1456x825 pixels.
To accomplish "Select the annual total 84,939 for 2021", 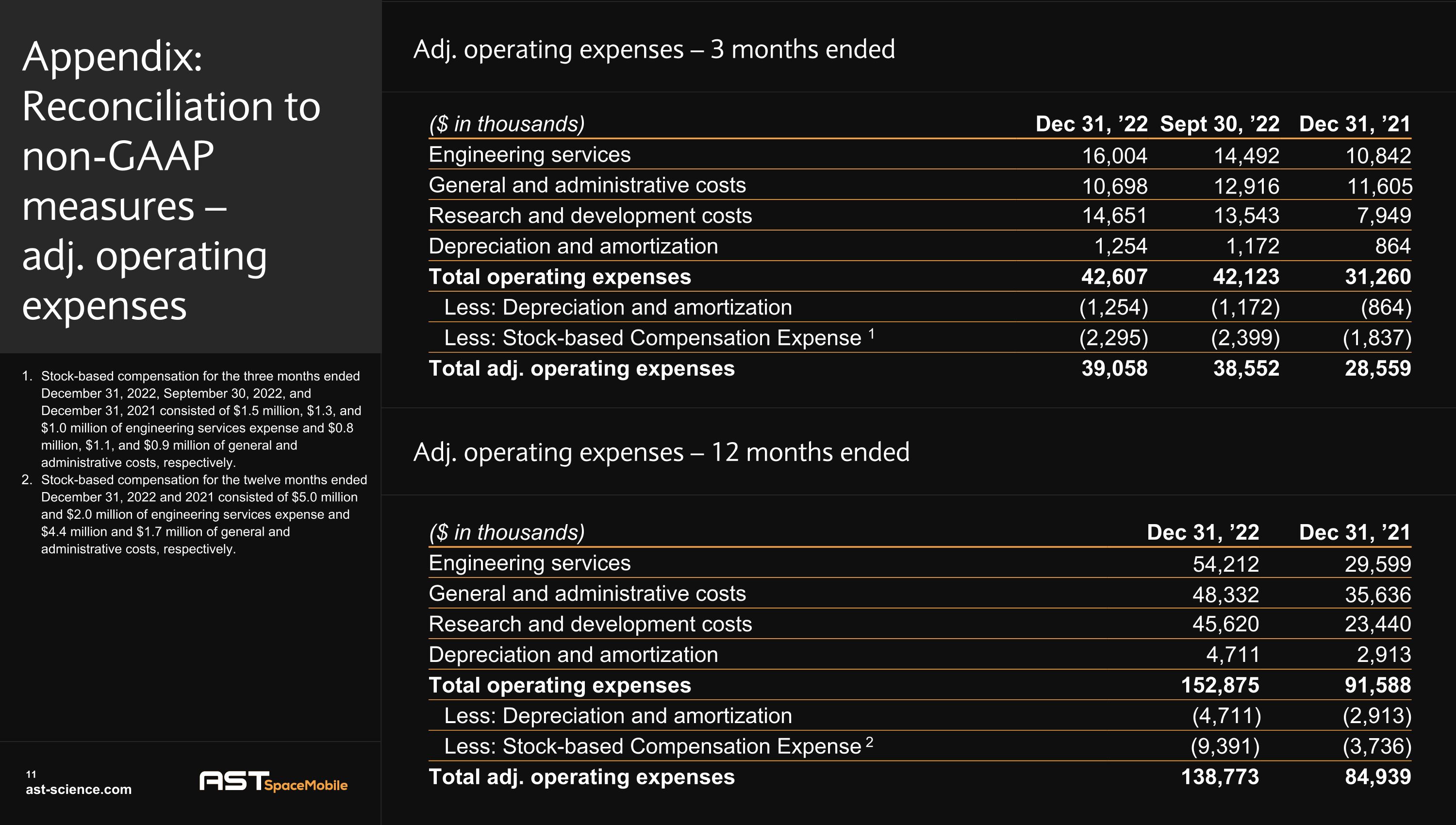I will [1377, 777].
